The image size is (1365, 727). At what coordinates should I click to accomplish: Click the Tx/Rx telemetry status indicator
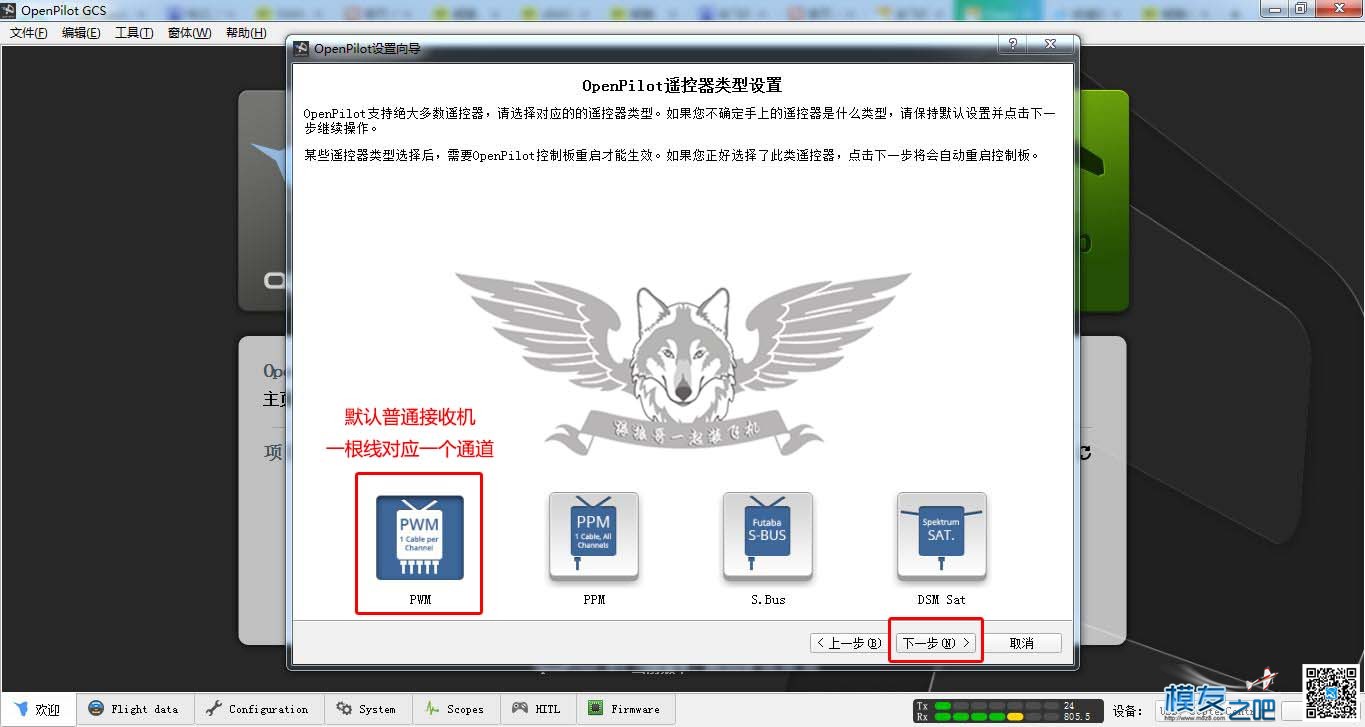1008,711
